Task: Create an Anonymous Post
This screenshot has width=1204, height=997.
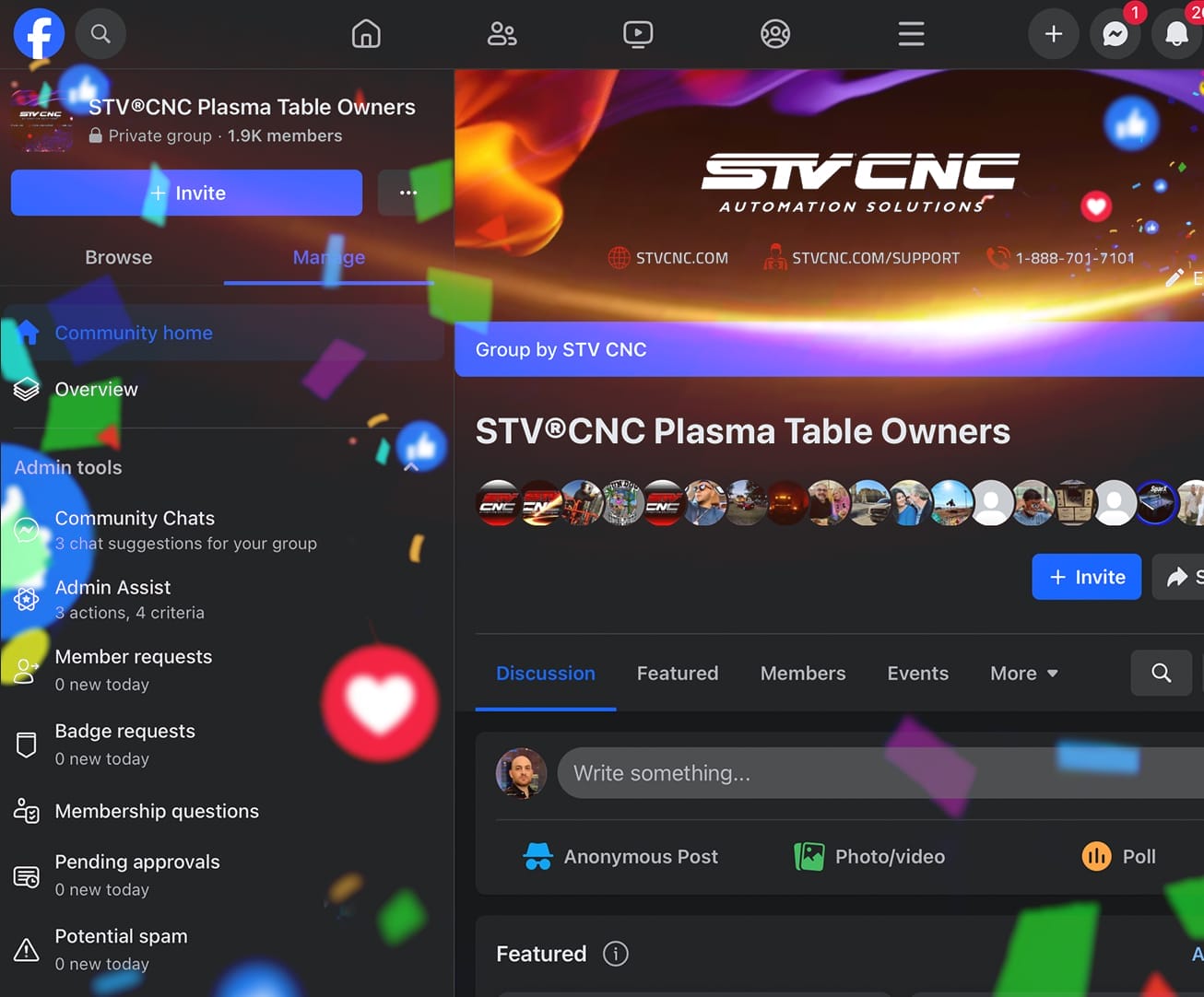Action: [620, 857]
